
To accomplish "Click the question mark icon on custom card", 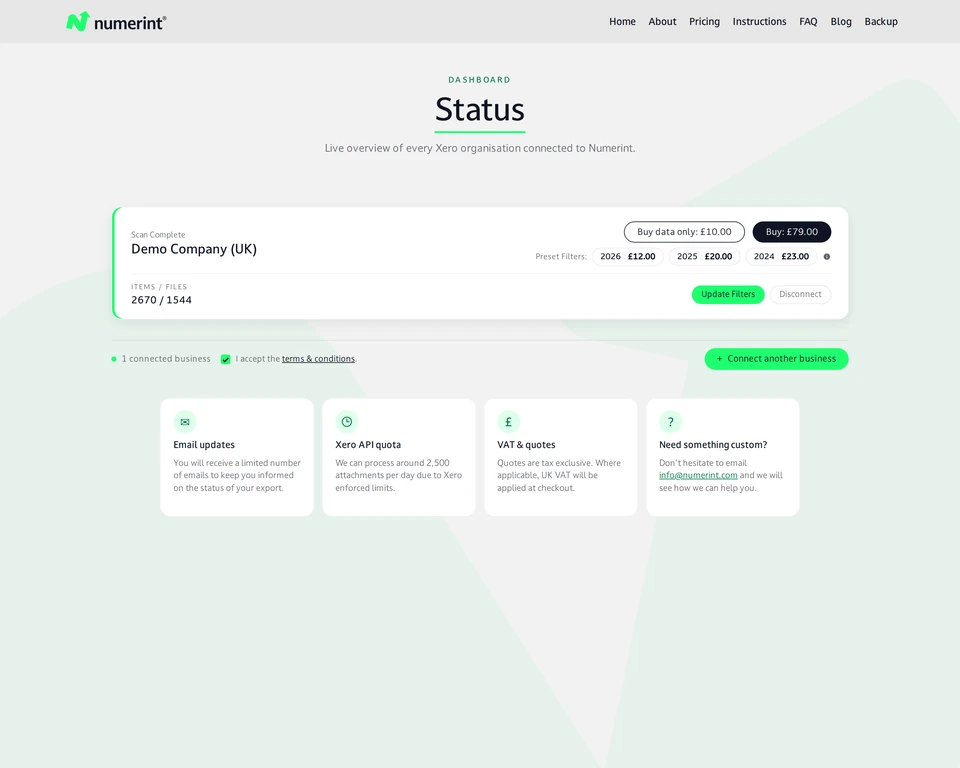I will coord(670,421).
